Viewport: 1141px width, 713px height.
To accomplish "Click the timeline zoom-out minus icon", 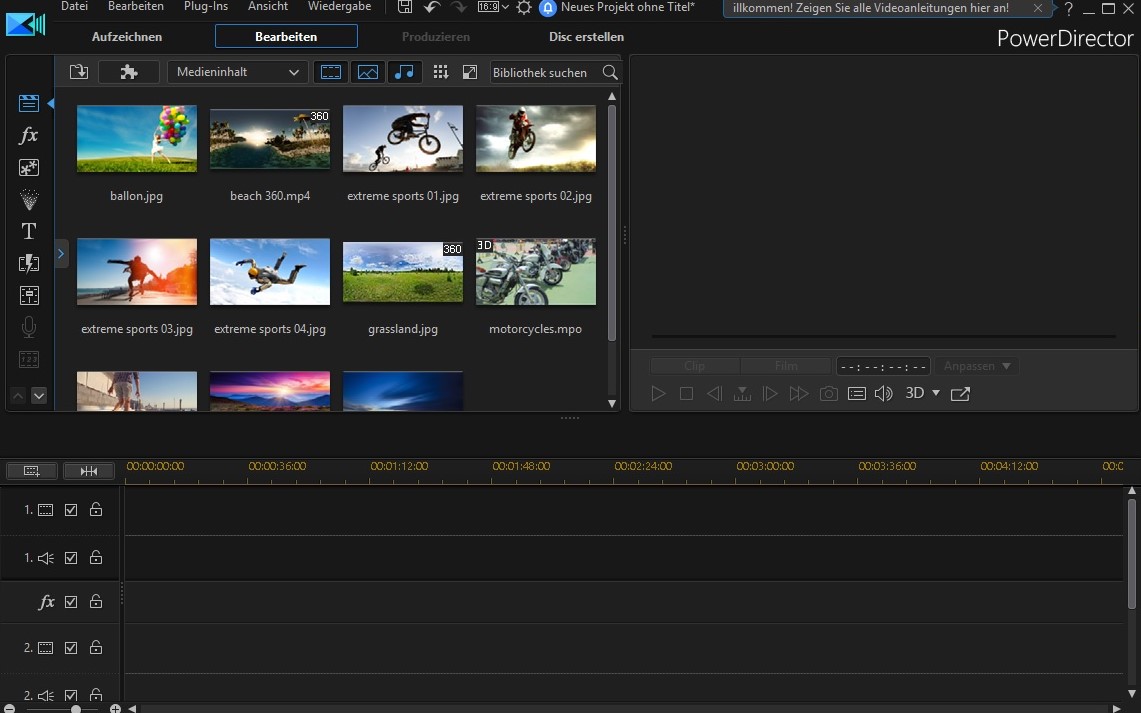I will point(9,709).
